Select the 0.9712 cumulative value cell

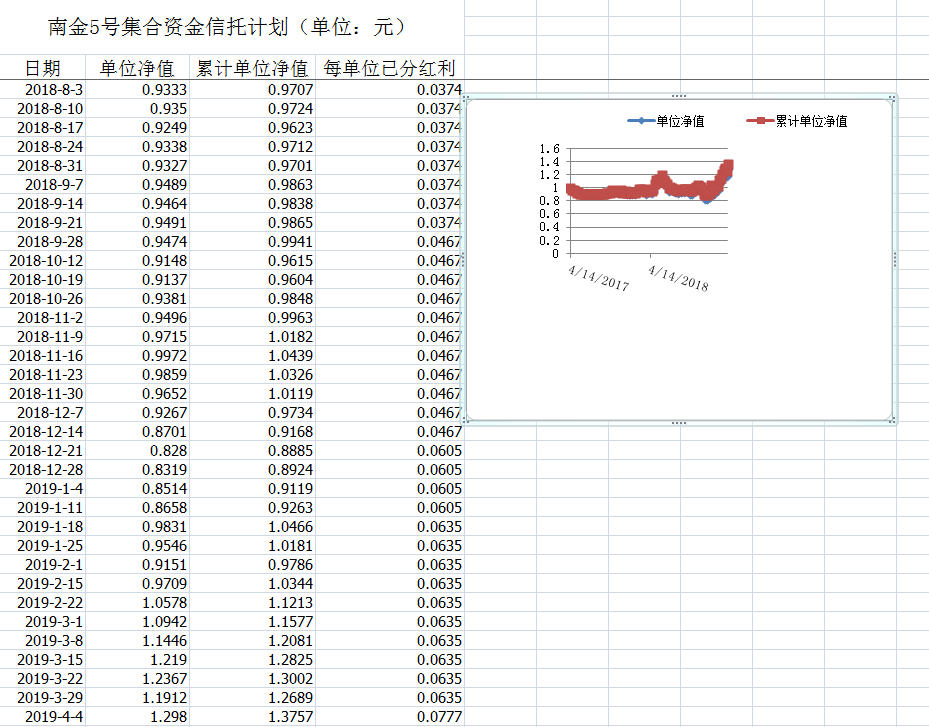tap(252, 146)
